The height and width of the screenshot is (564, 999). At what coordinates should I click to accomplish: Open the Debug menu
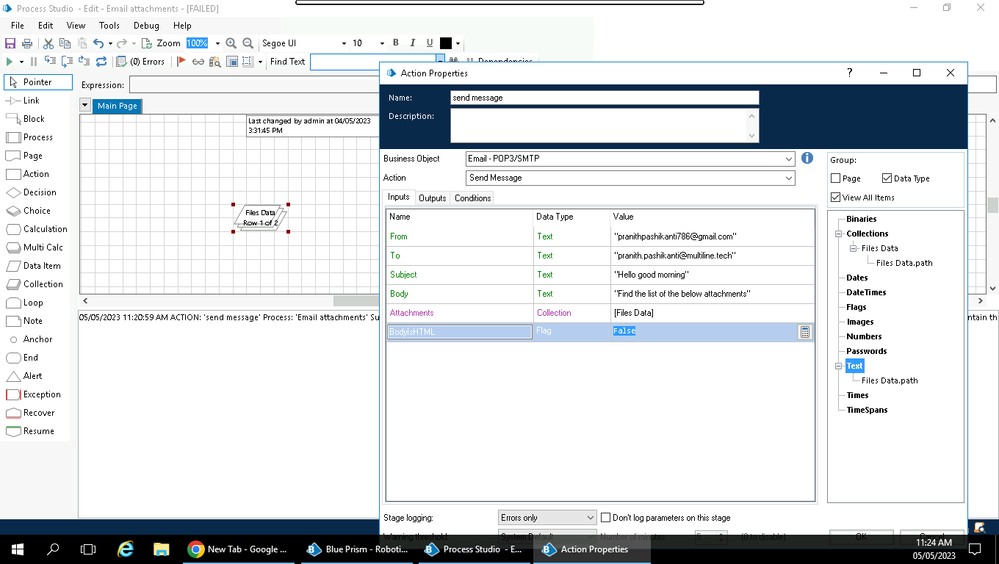point(146,26)
